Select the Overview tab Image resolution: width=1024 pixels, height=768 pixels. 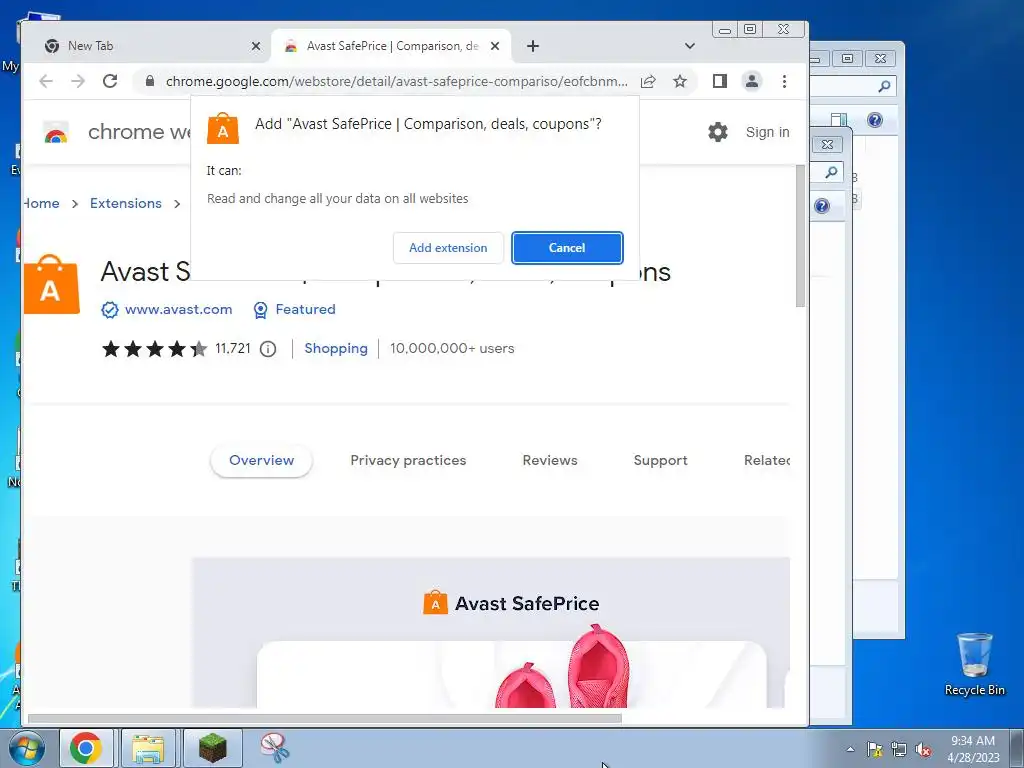point(261,460)
